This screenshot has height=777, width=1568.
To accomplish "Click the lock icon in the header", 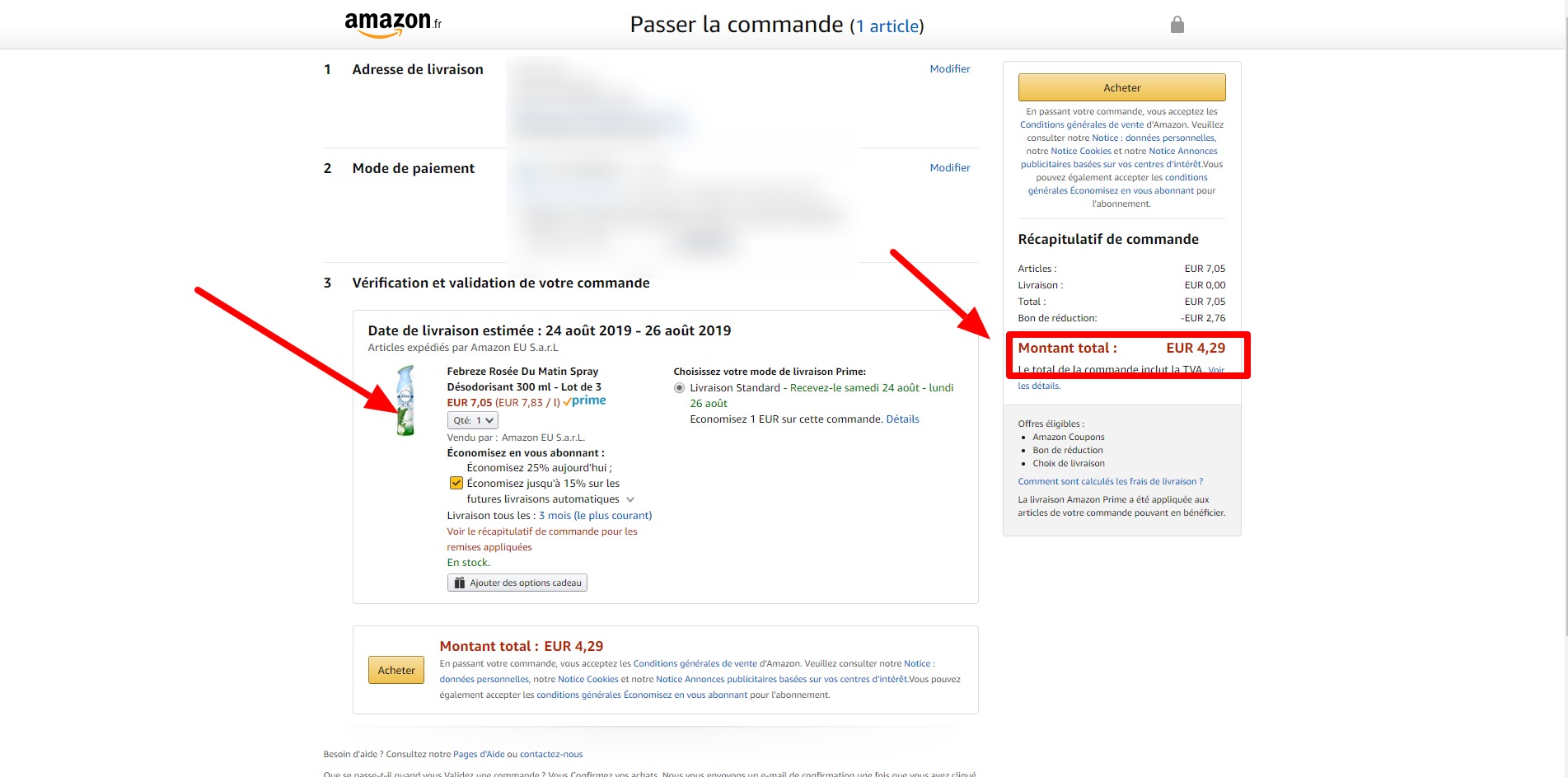I will pyautogui.click(x=1177, y=24).
